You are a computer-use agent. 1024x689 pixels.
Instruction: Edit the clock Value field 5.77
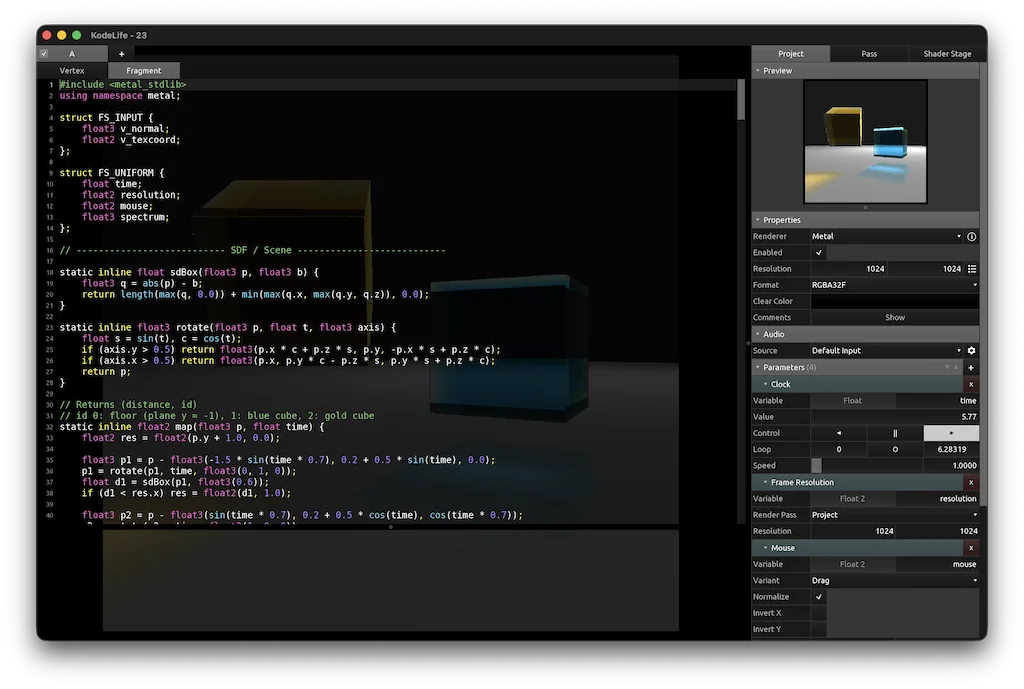(895, 417)
